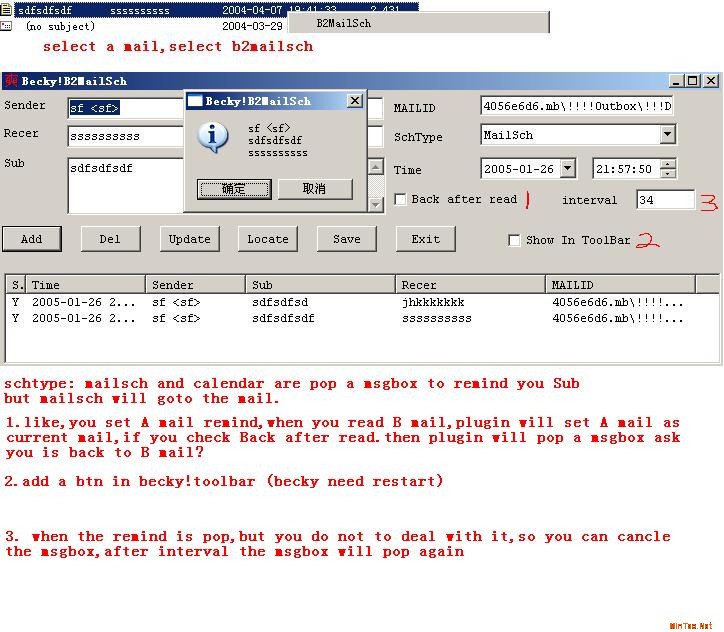Increase the time with the spinner up arrow
Screen dimensions: 724x632
click(x=668, y=164)
